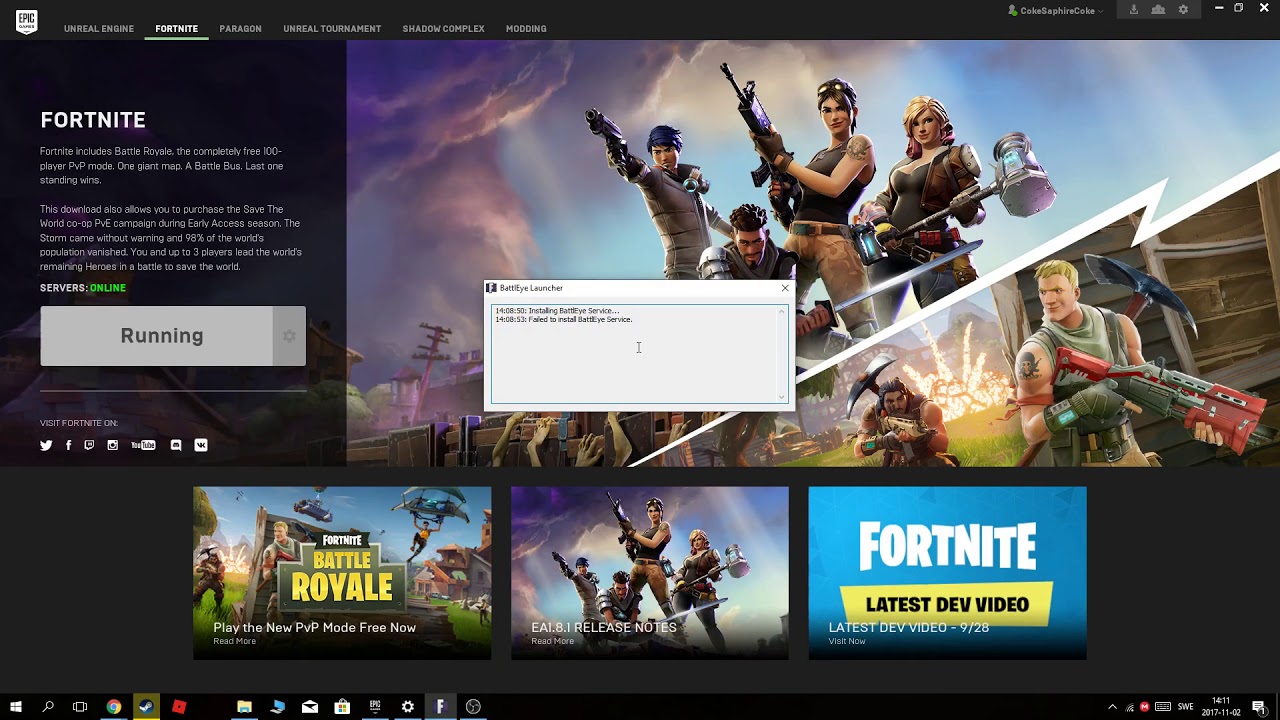Open the EA1.8.1 Release Notes thumbnail
Screen dimensions: 1280x720
click(650, 573)
